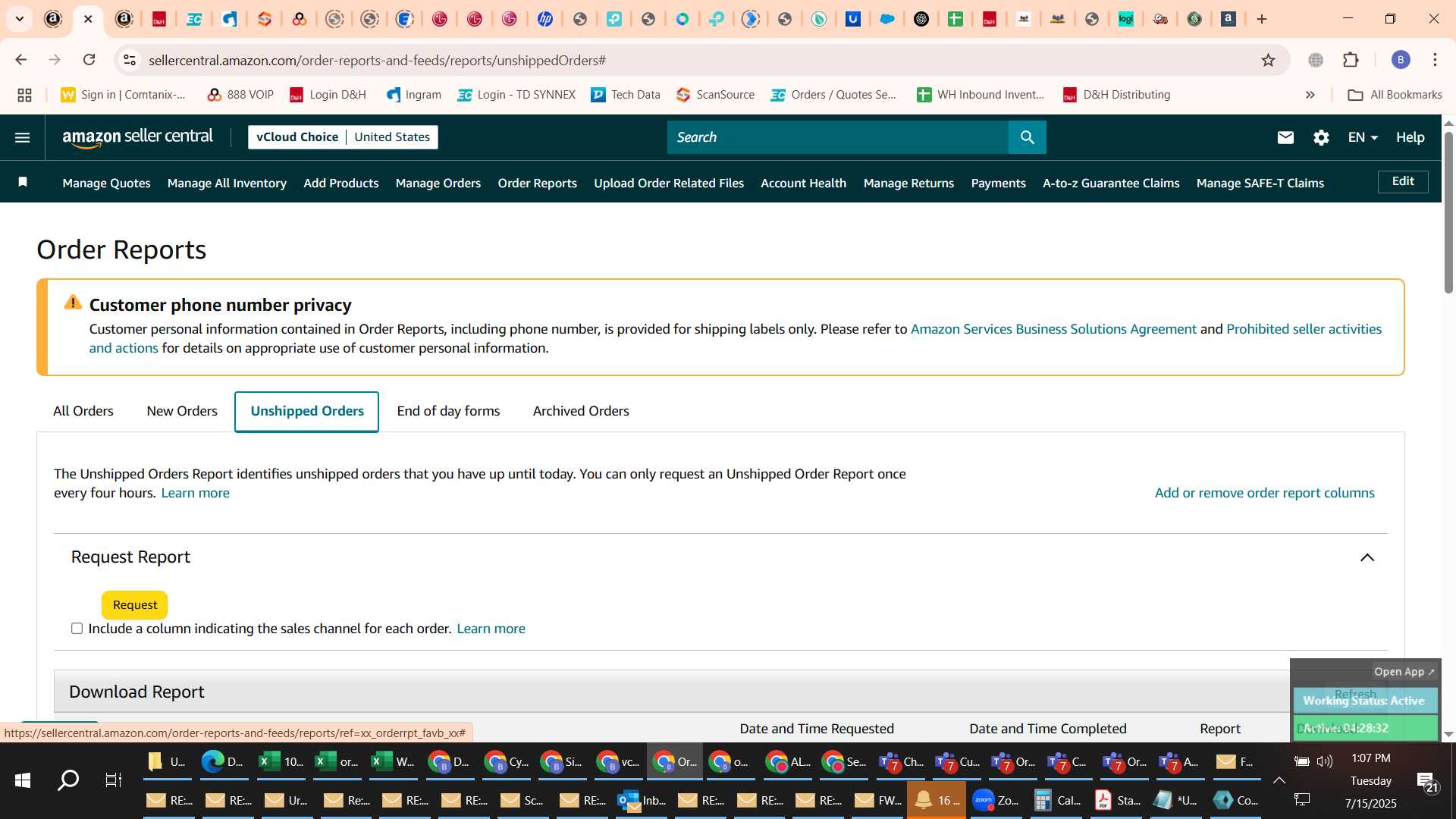Image resolution: width=1456 pixels, height=819 pixels.
Task: Reload the page with the refresh icon
Action: (89, 60)
